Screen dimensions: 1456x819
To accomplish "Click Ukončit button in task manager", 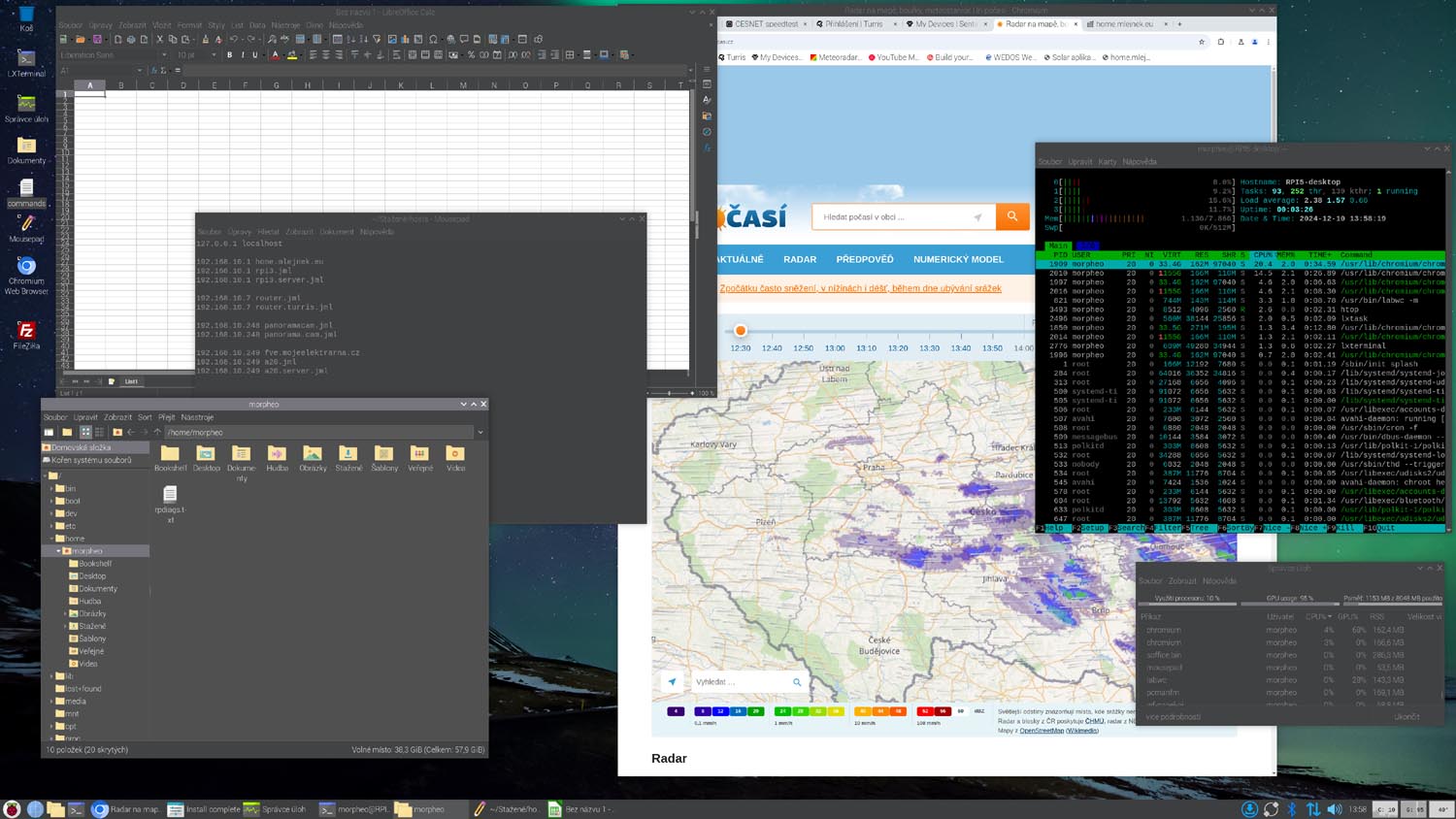I will click(x=1406, y=717).
